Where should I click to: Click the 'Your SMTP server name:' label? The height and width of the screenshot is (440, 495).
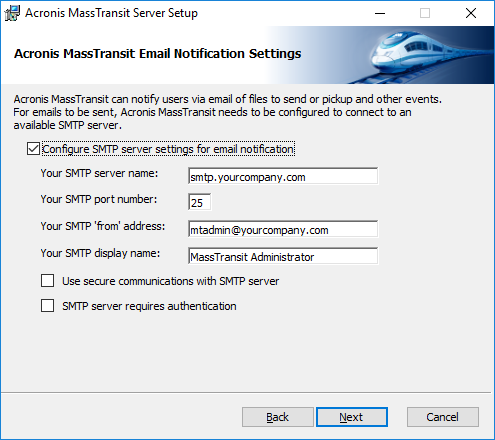coord(99,173)
